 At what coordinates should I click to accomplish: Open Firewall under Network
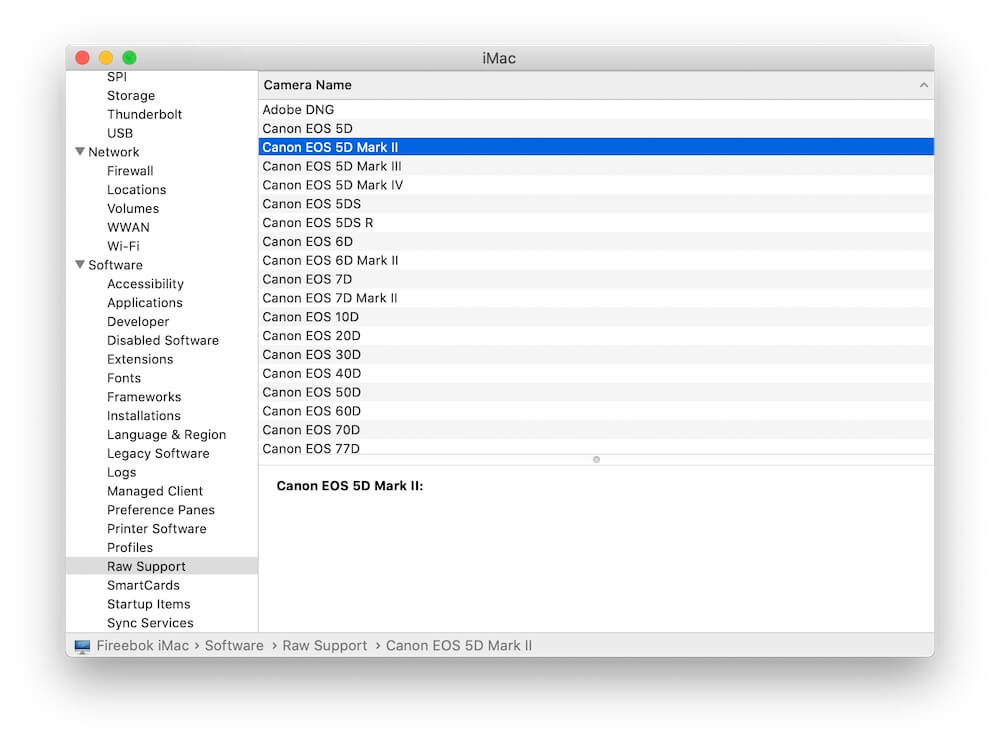pos(130,171)
